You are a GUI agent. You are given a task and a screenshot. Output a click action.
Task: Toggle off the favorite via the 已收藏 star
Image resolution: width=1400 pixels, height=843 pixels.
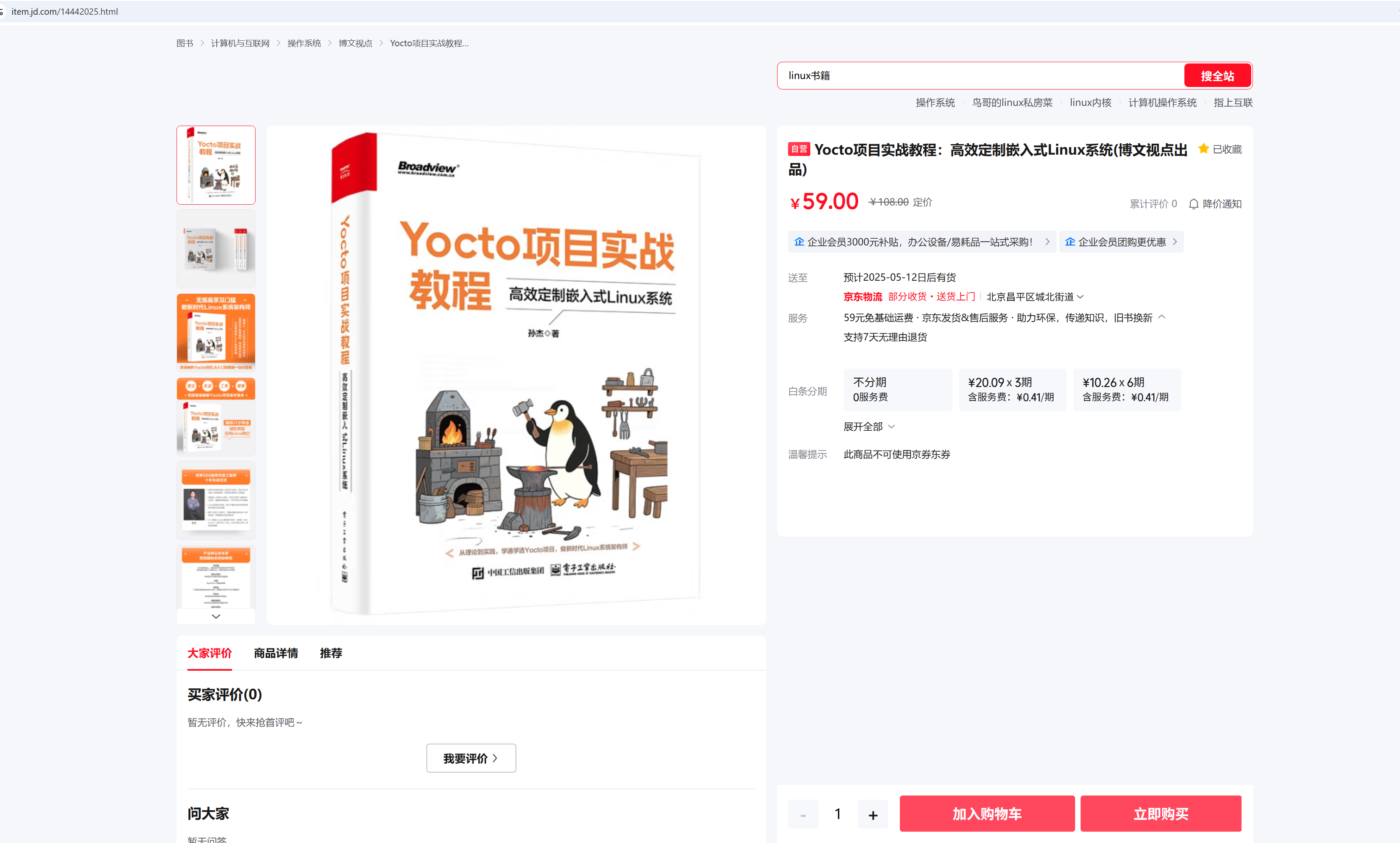(x=1203, y=148)
